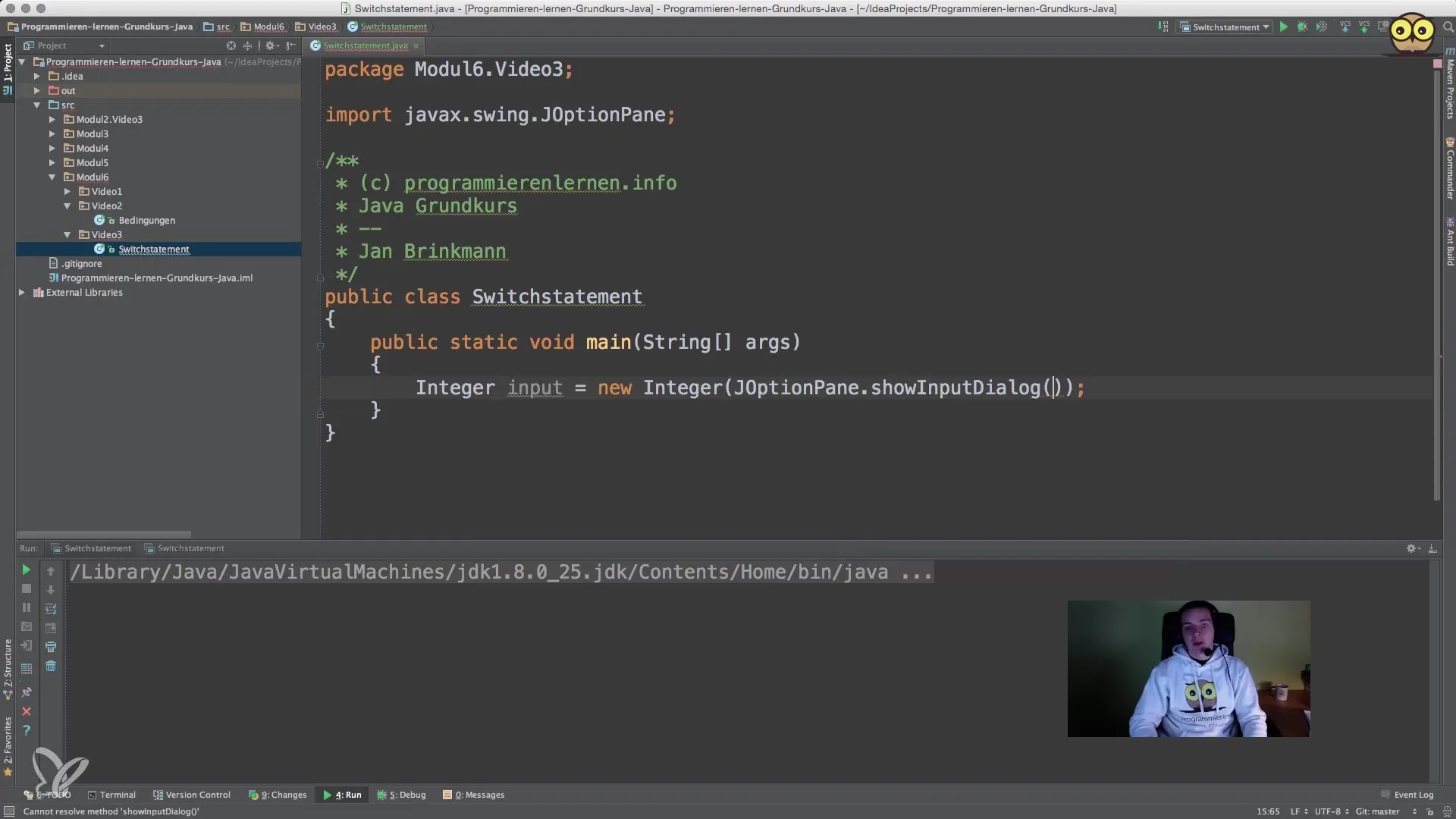Print console output with printer icon
The height and width of the screenshot is (819, 1456).
(51, 647)
